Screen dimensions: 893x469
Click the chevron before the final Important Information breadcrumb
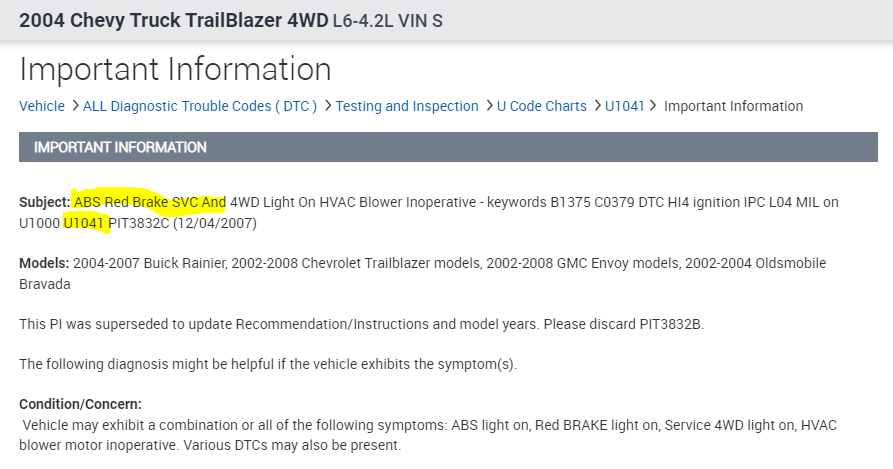coord(654,106)
